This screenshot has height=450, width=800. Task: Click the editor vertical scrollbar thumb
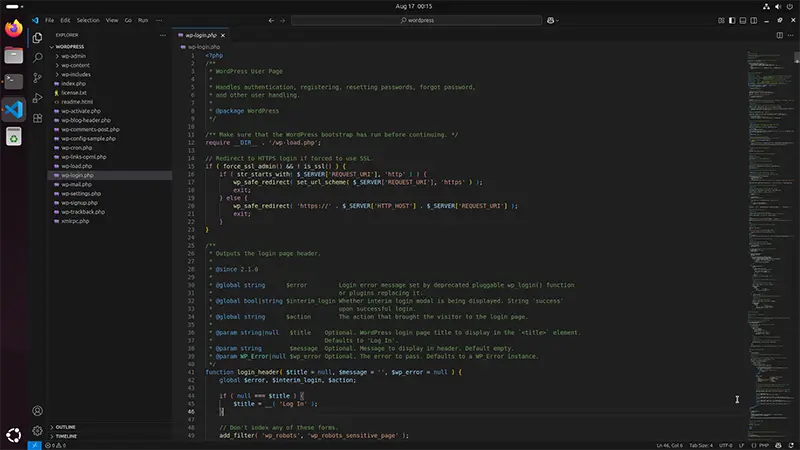point(796,57)
